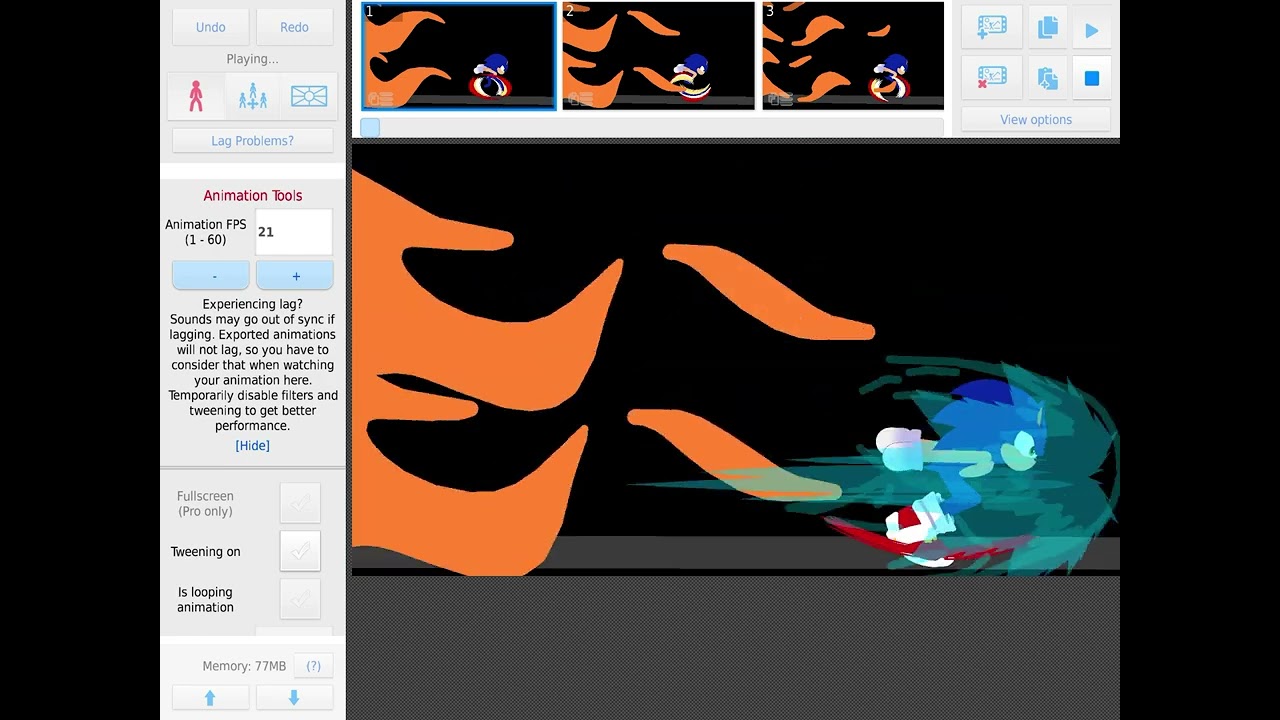
Task: Click the [Hide] link under lag notice
Action: point(252,446)
